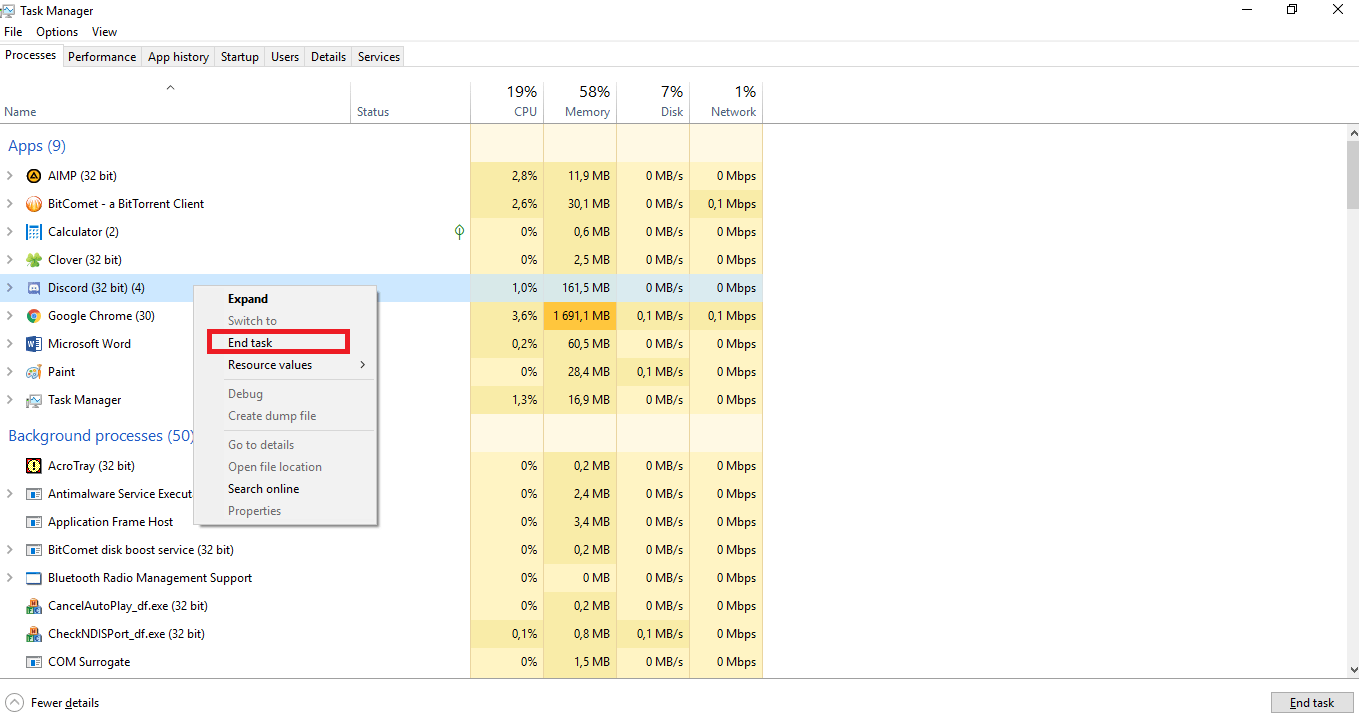1359x725 pixels.
Task: Expand Antimalware Service Executable entry
Action: click(10, 493)
